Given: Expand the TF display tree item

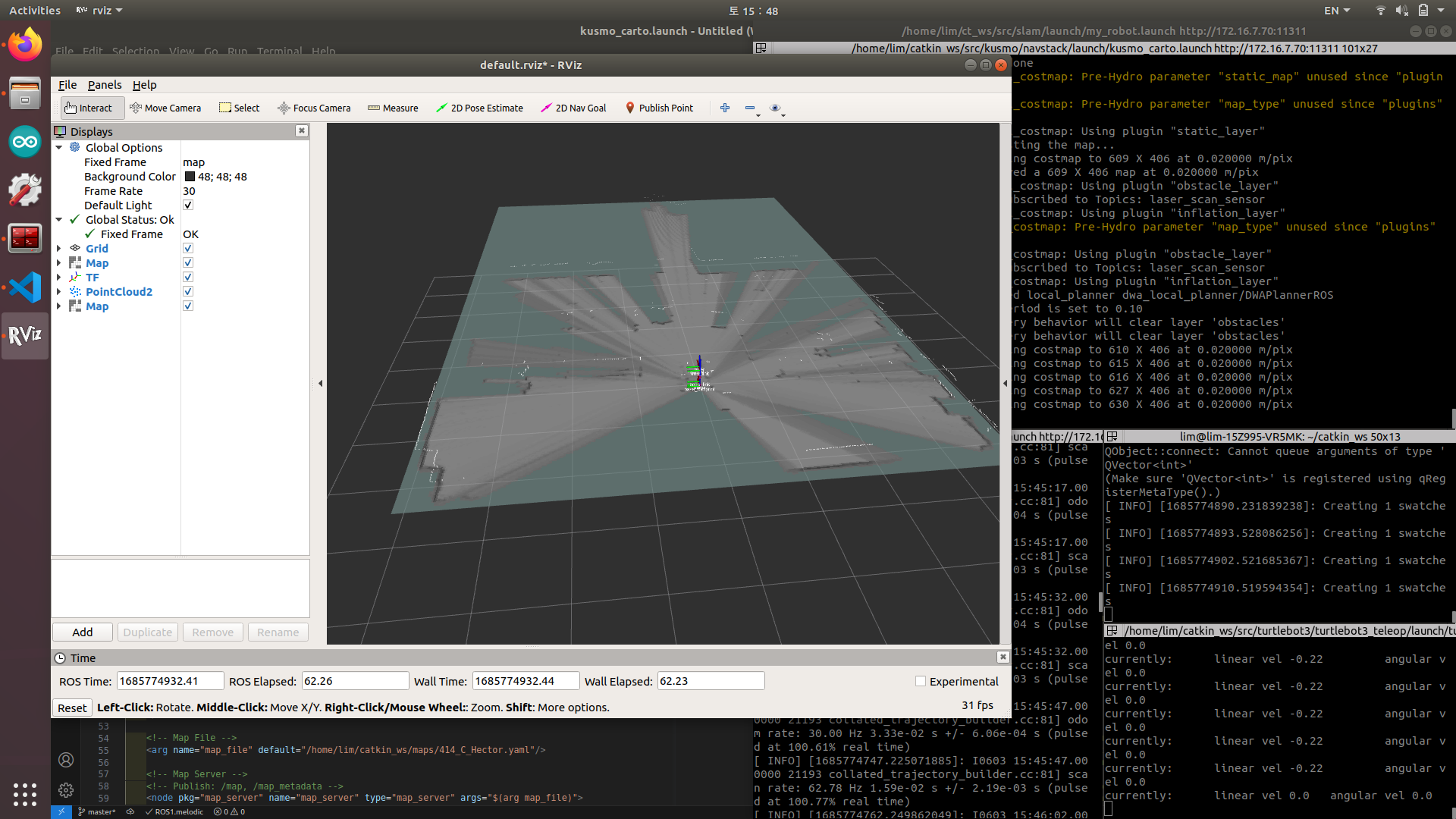Looking at the screenshot, I should coord(59,278).
